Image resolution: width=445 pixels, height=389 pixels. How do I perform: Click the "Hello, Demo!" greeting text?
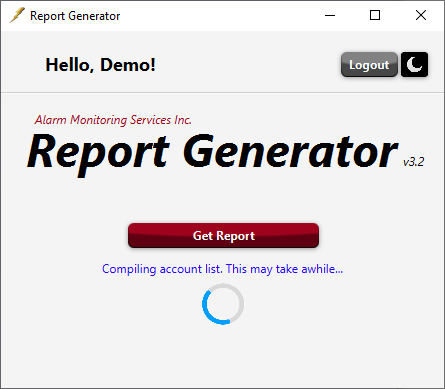pos(100,65)
